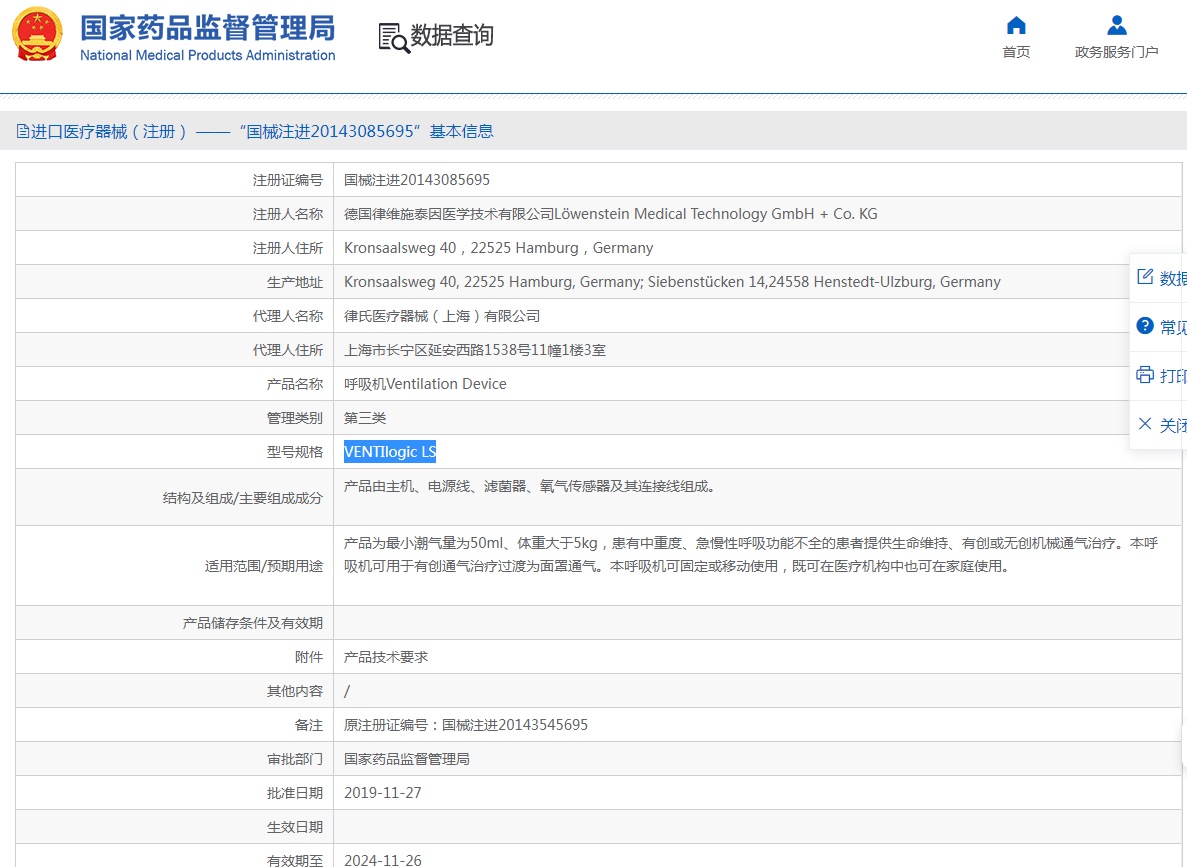Select registration number 国械注进20143085695 cell
Viewport: 1187px width, 867px height.
click(417, 180)
